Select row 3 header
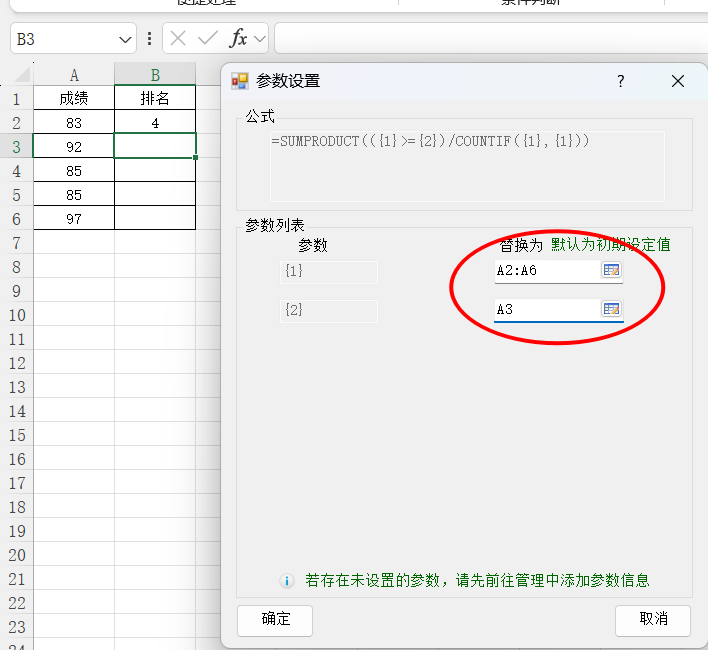 click(16, 147)
